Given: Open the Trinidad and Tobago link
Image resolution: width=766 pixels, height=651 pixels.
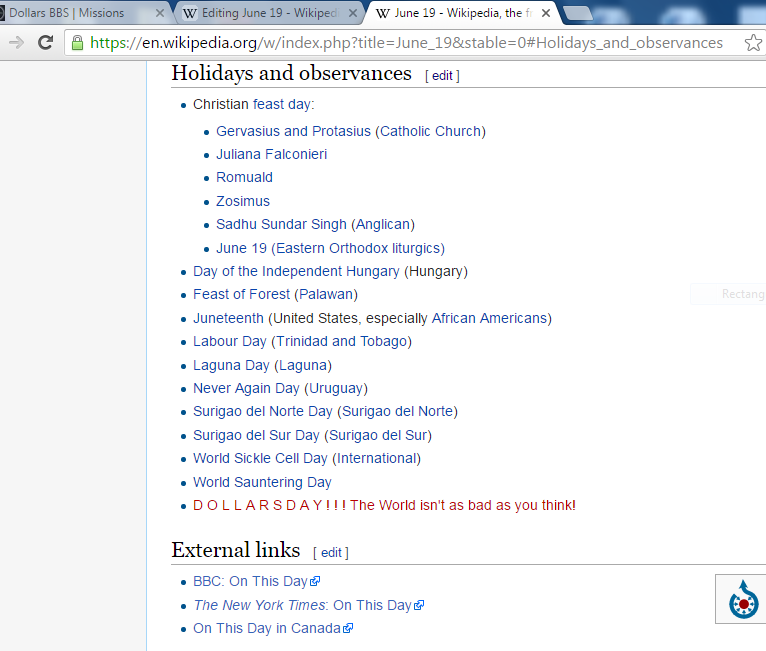Looking at the screenshot, I should pyautogui.click(x=341, y=341).
